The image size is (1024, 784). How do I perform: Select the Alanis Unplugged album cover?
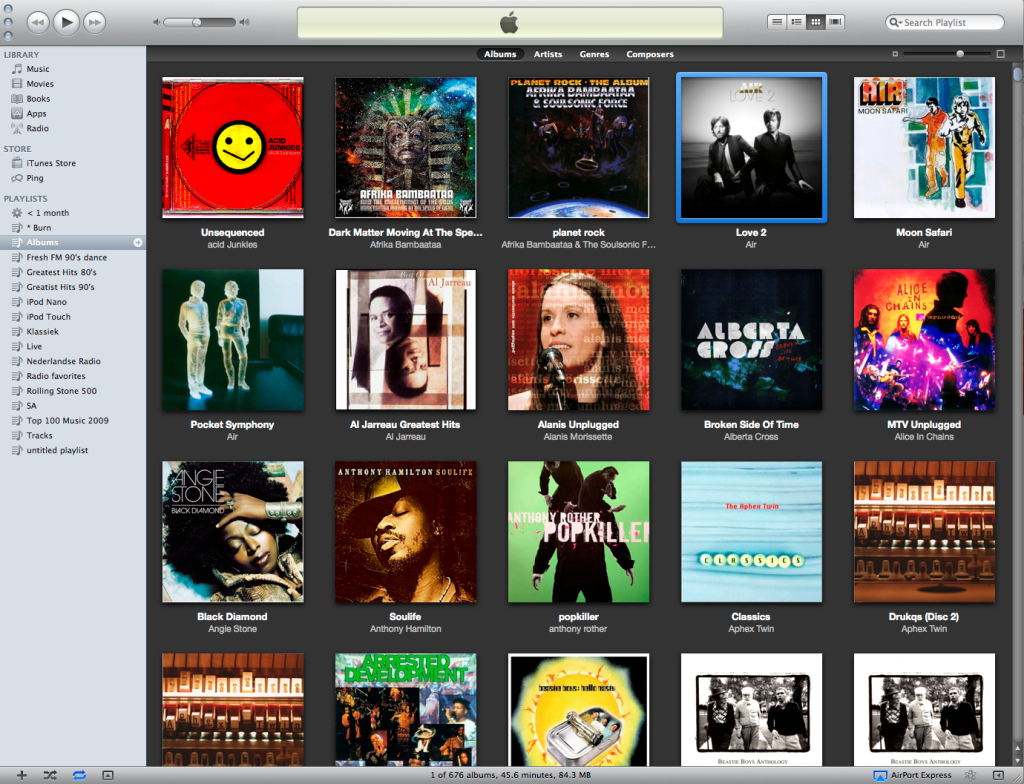[x=579, y=340]
